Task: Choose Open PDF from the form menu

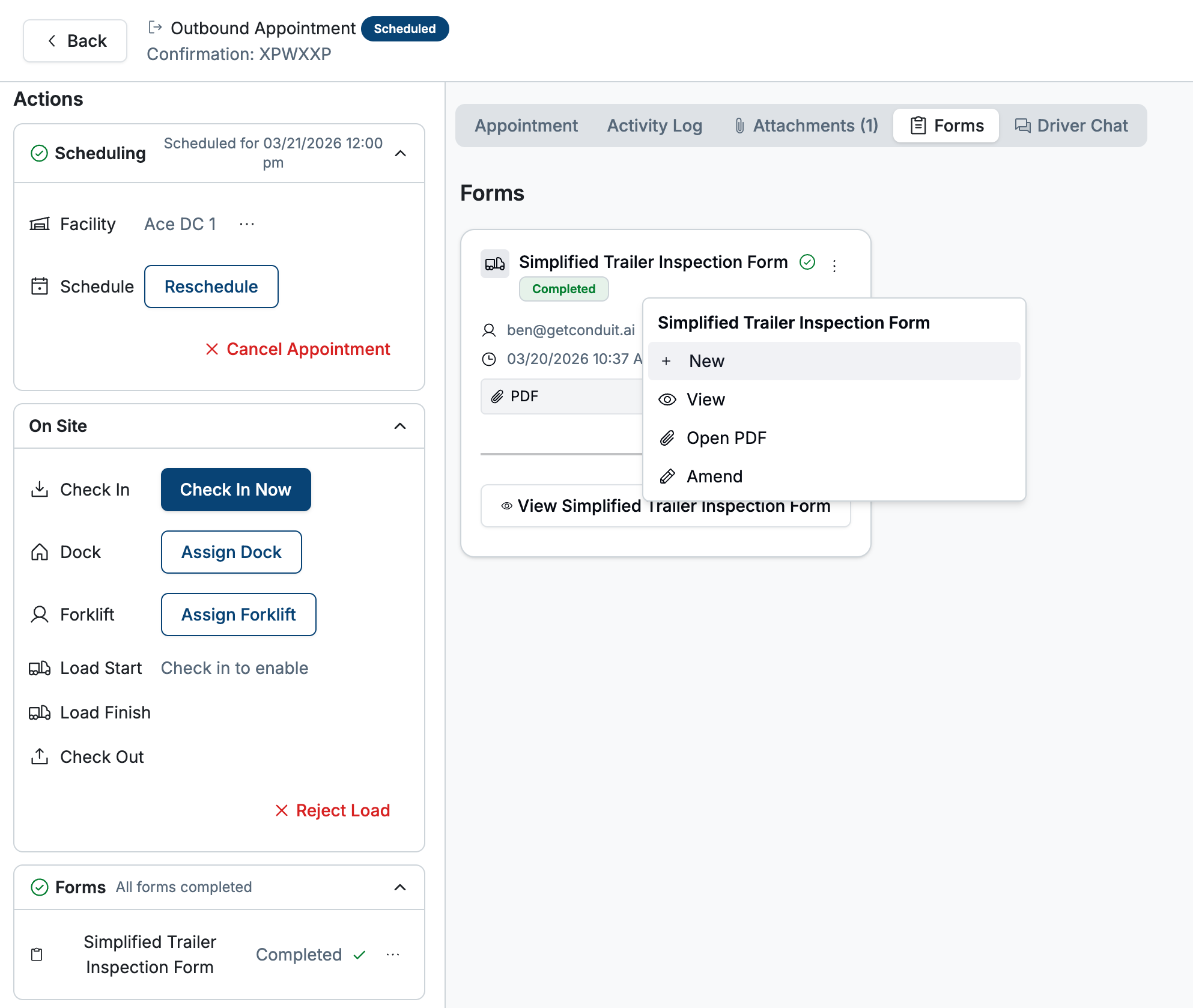Action: [x=834, y=438]
